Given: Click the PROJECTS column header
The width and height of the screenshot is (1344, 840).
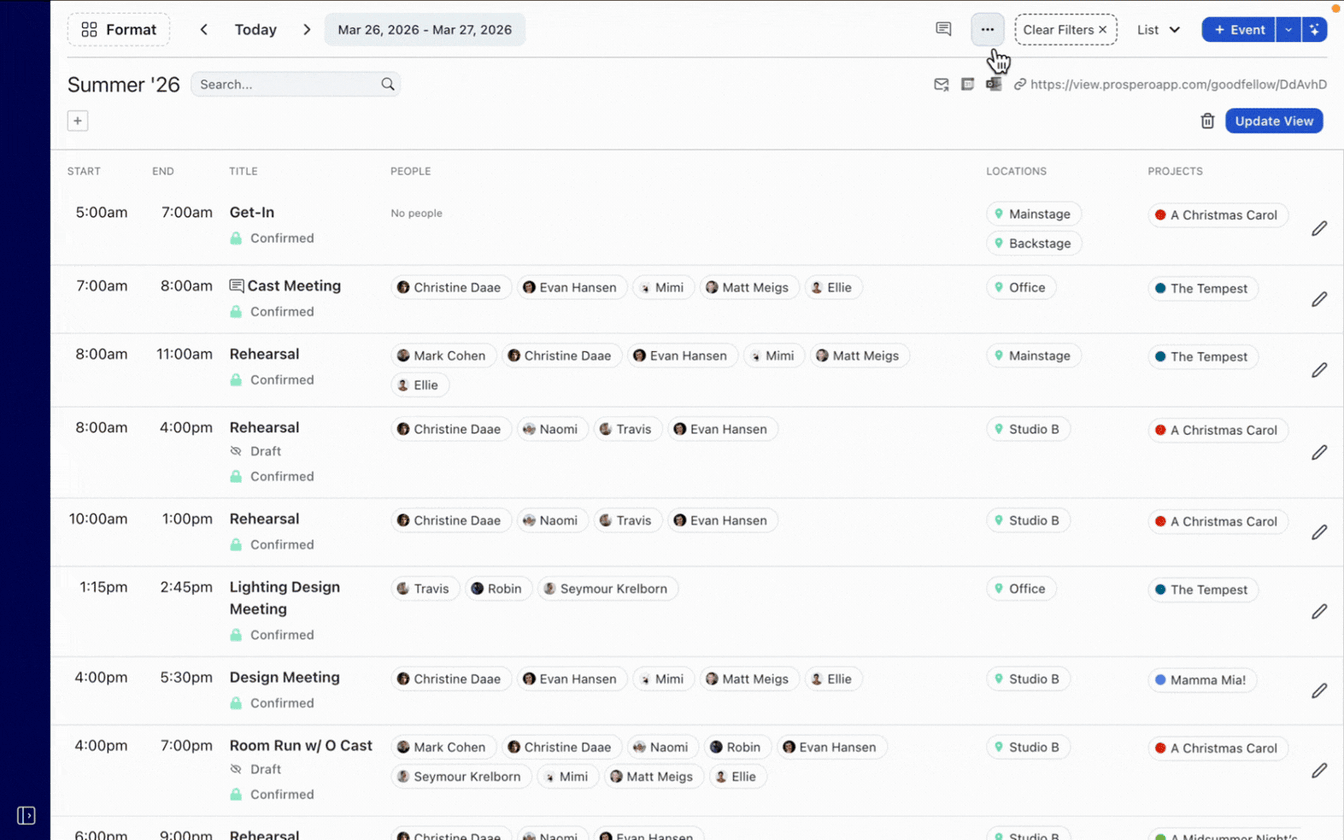Looking at the screenshot, I should tap(1175, 171).
